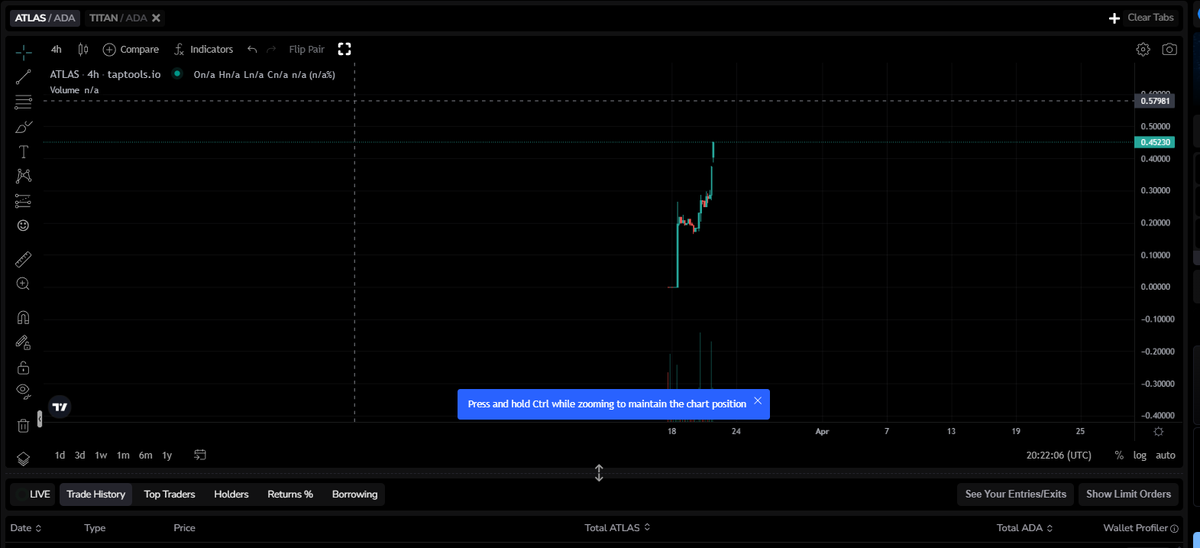Open the go to date icon
Image resolution: width=1200 pixels, height=548 pixels.
click(x=200, y=455)
